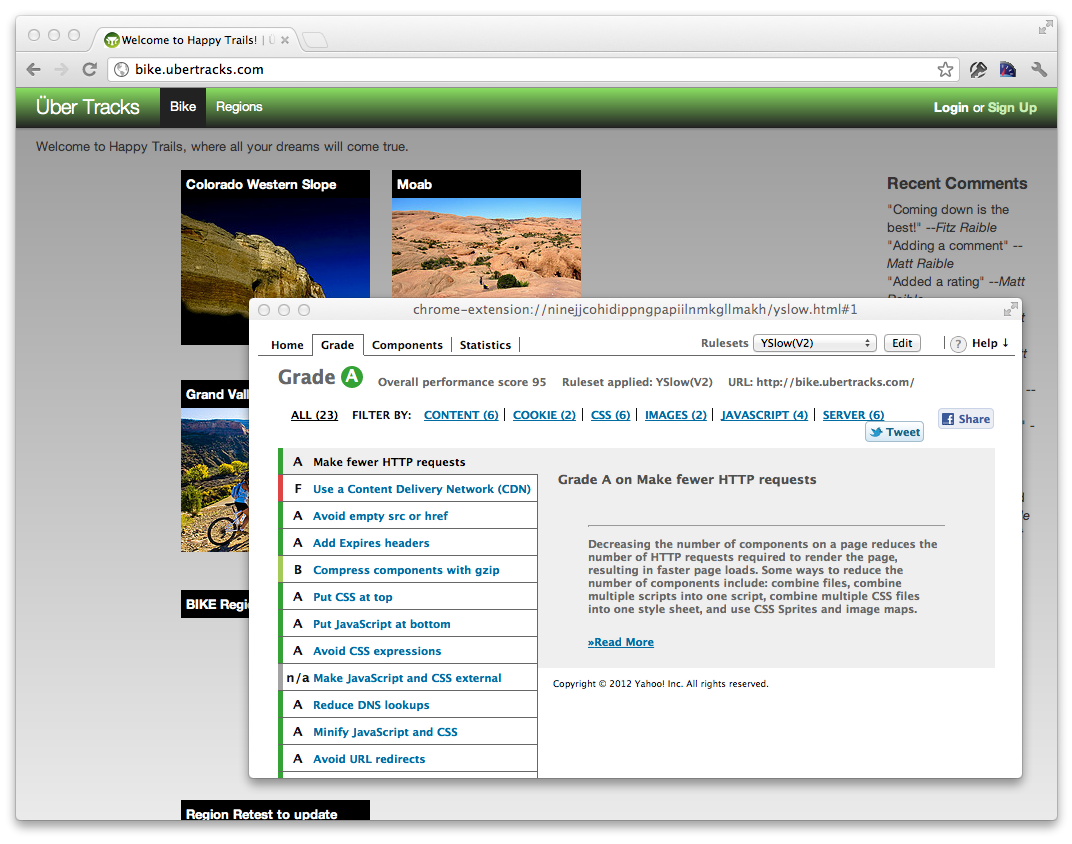Switch to the Statistics tab

pos(485,345)
